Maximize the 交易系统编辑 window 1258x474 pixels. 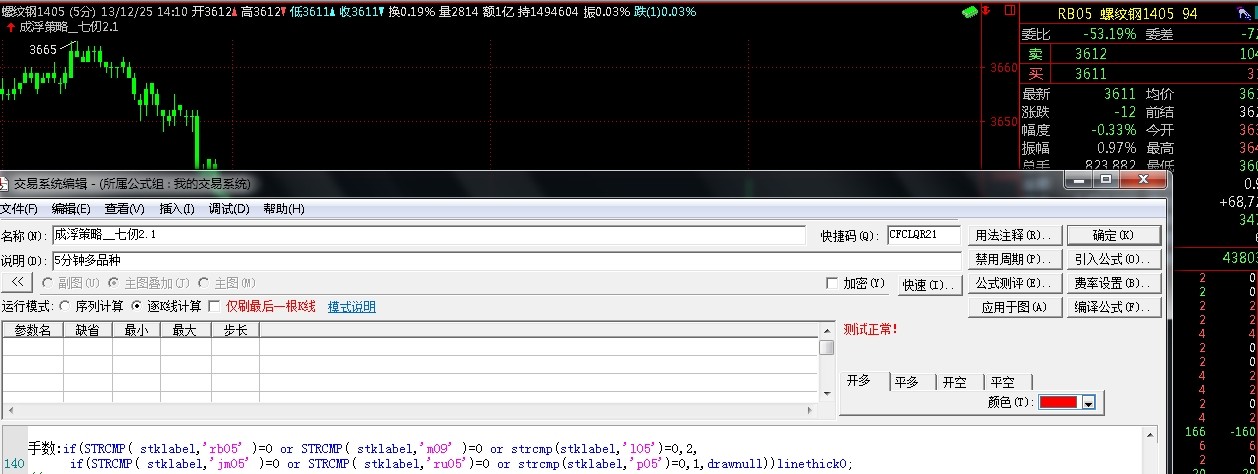click(x=1105, y=180)
